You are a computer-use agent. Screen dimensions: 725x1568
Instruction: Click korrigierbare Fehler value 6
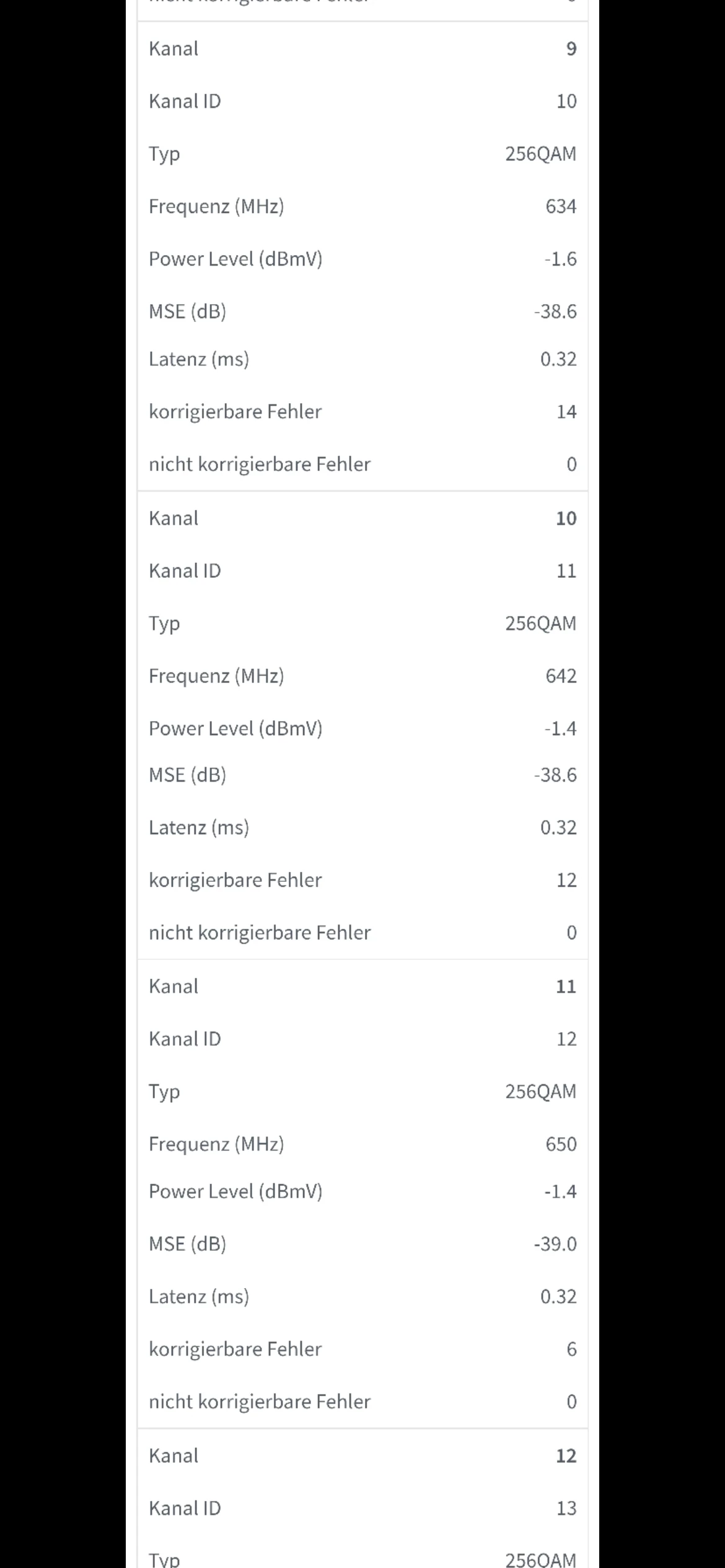pos(571,1349)
